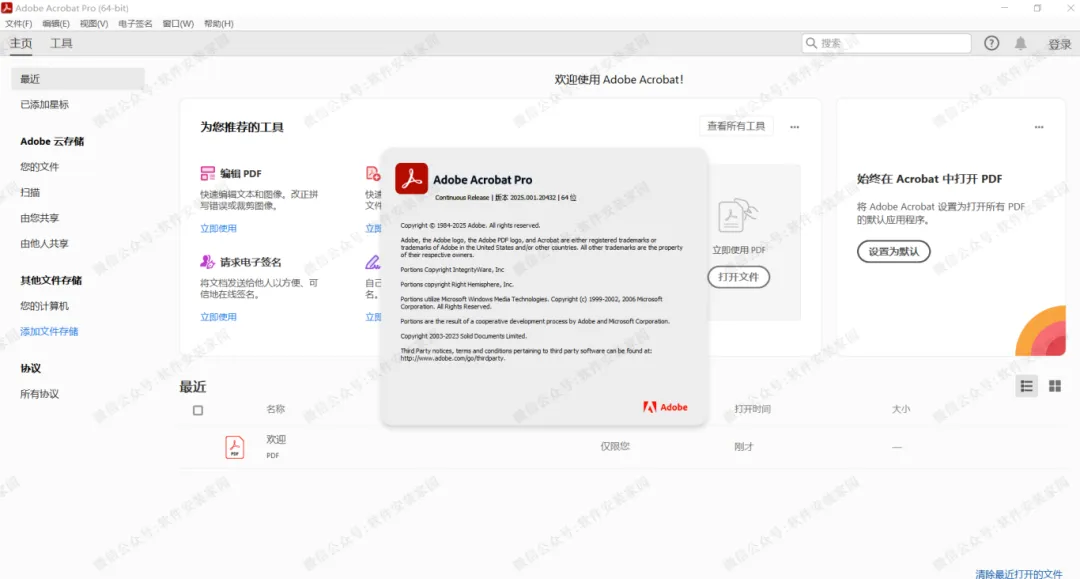Viewport: 1080px width, 579px height.
Task: Click the open PDF document illustration icon
Action: 738,216
